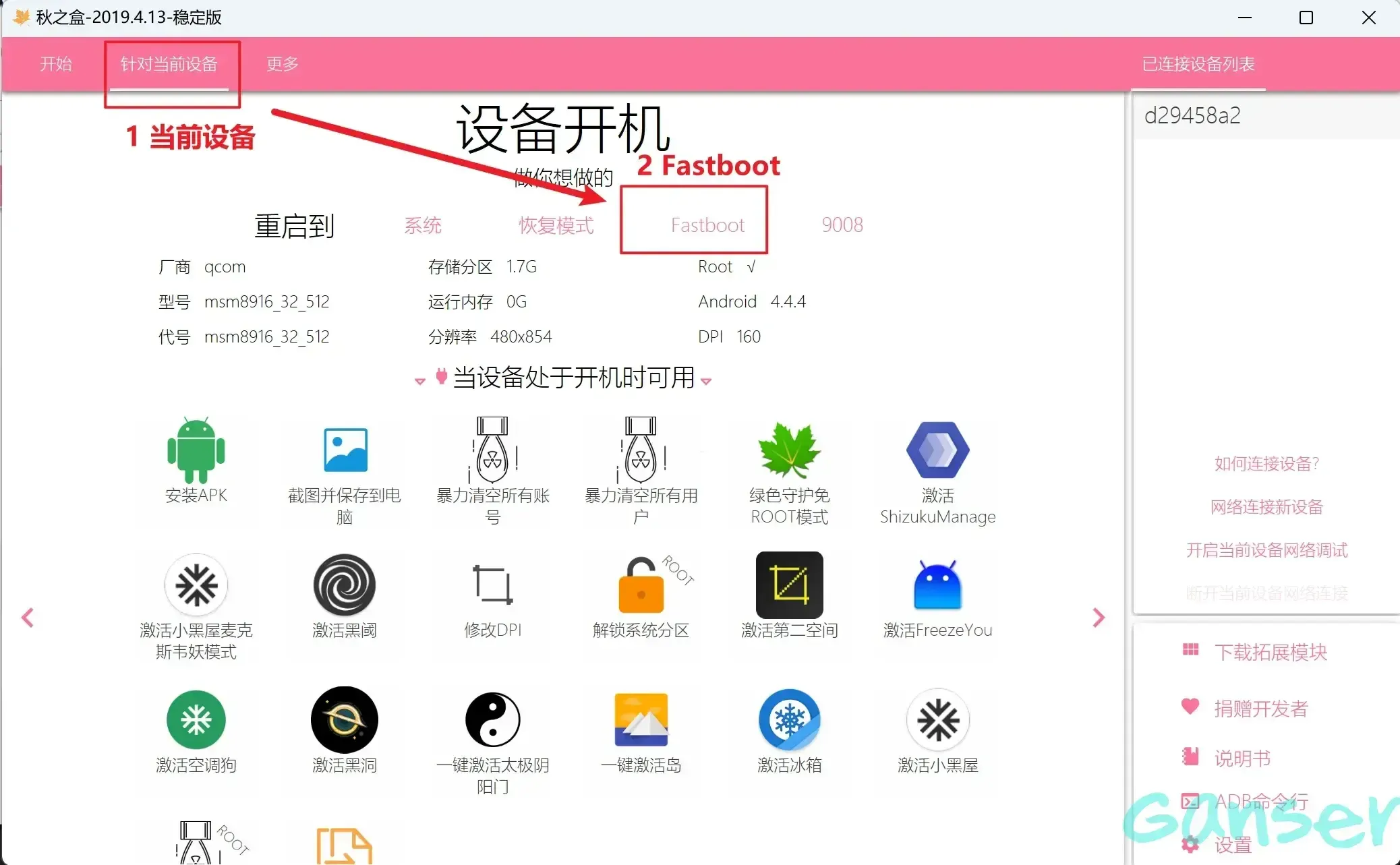1400x865 pixels.
Task: Click 网络连接新设备 link
Action: [1266, 507]
